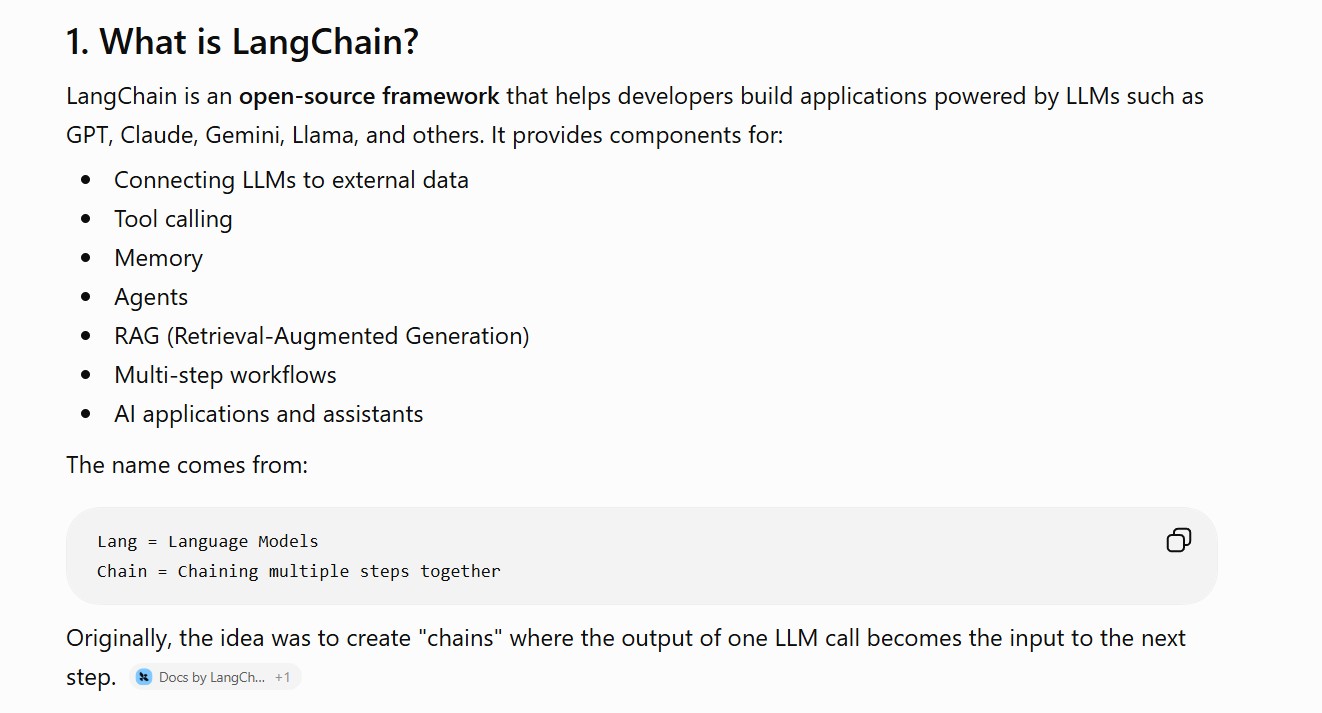Click the "AI applications and assistants" bullet
Image resolution: width=1322 pixels, height=713 pixels.
[269, 414]
